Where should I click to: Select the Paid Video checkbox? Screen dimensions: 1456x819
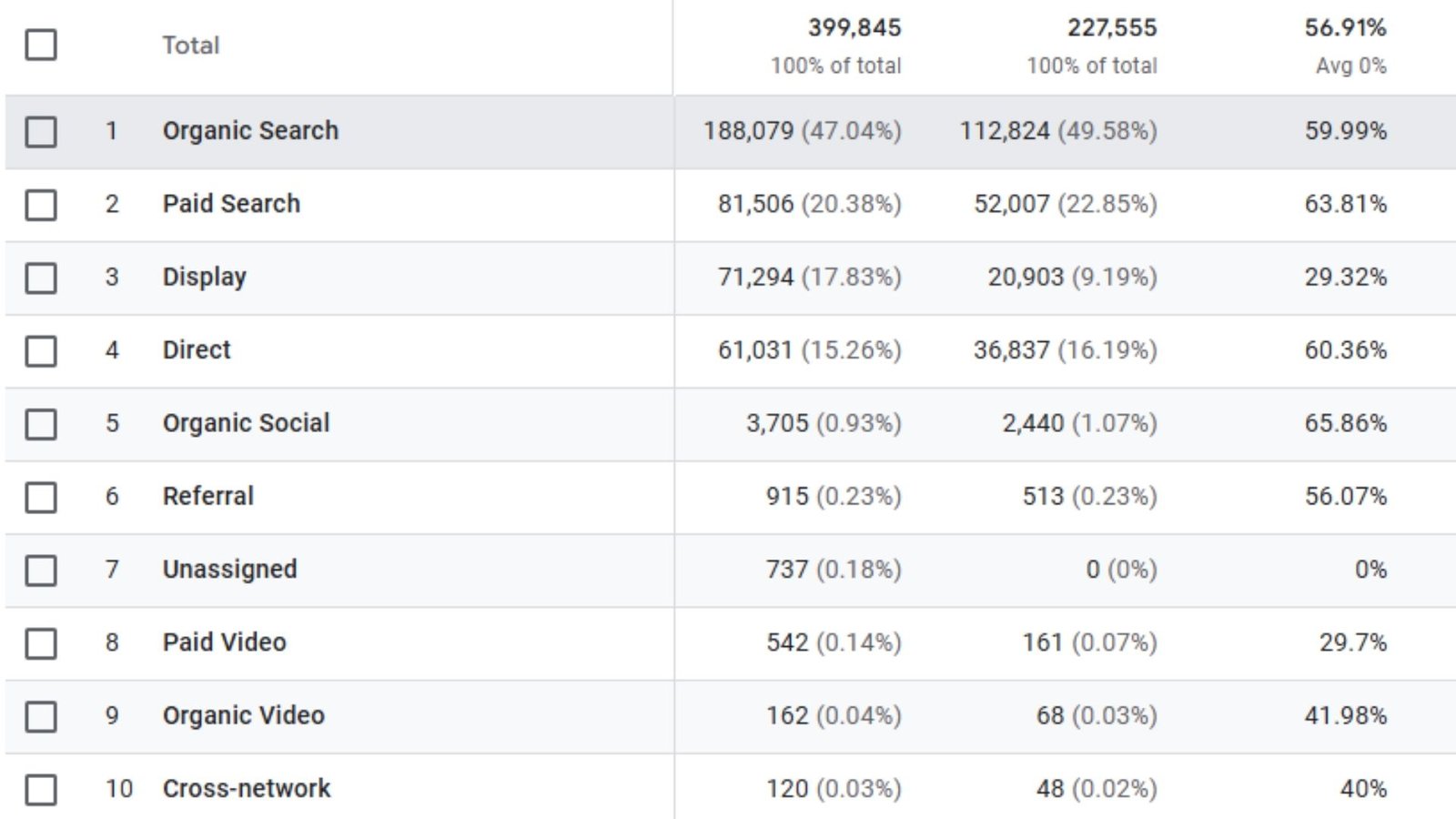pyautogui.click(x=41, y=643)
